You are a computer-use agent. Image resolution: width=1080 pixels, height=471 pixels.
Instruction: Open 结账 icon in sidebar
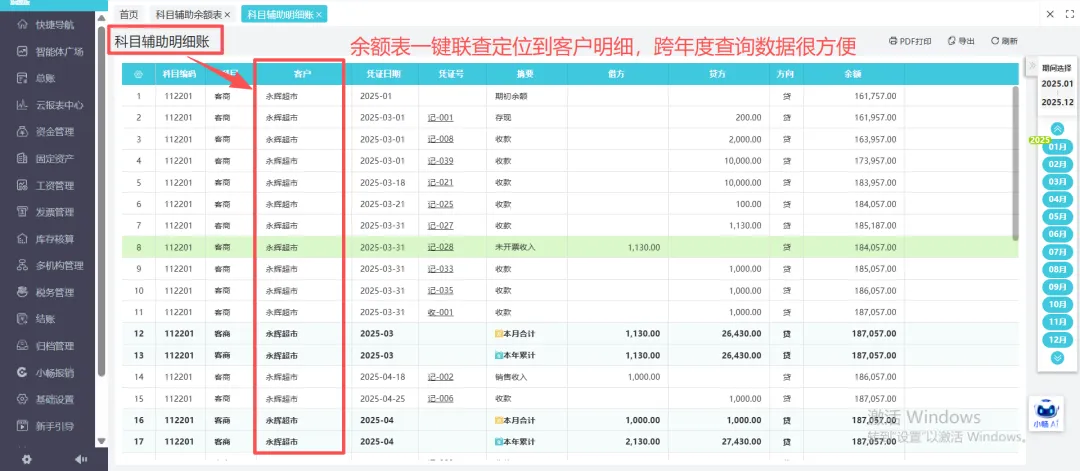23,319
